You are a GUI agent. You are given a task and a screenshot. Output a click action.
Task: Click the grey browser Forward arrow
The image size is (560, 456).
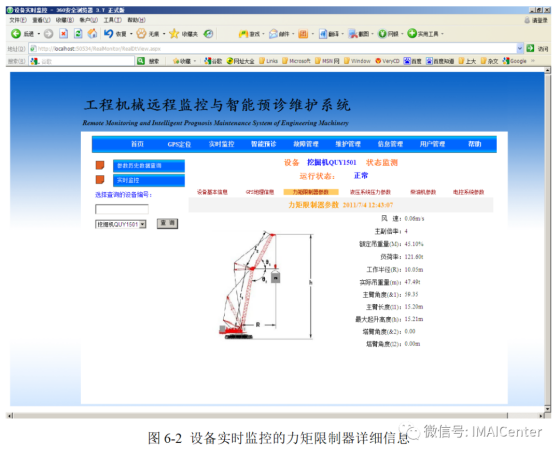(48, 34)
